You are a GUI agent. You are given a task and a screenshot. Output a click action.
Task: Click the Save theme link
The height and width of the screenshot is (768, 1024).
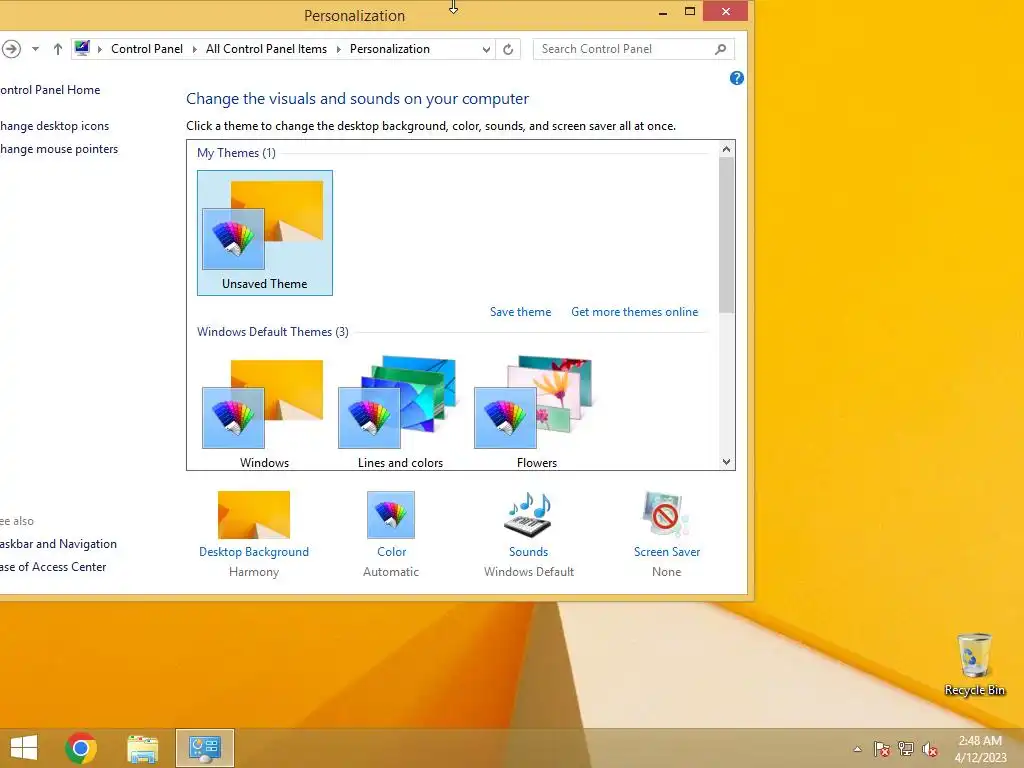pyautogui.click(x=520, y=312)
